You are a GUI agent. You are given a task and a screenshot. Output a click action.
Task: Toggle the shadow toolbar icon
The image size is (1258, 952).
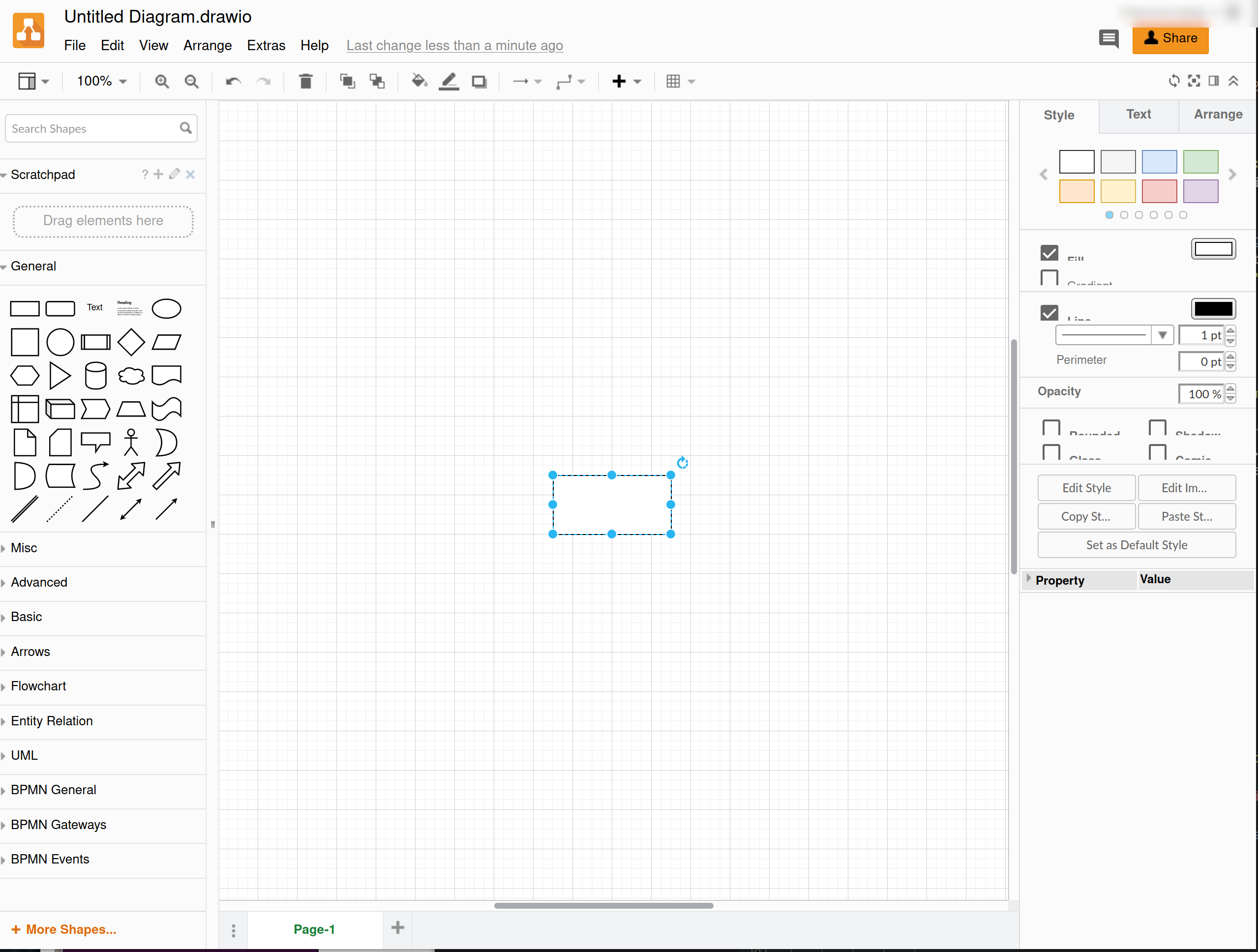click(479, 81)
